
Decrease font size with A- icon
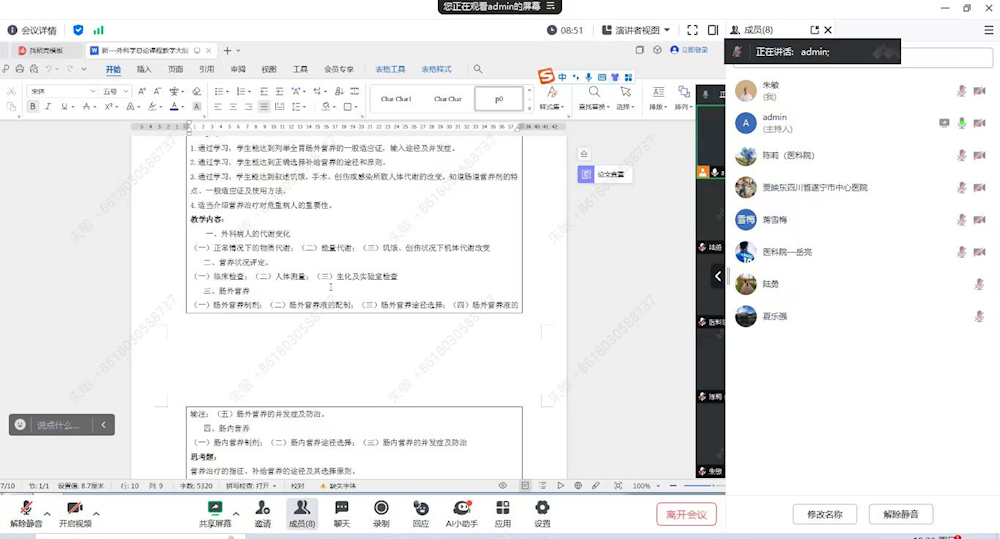(157, 91)
